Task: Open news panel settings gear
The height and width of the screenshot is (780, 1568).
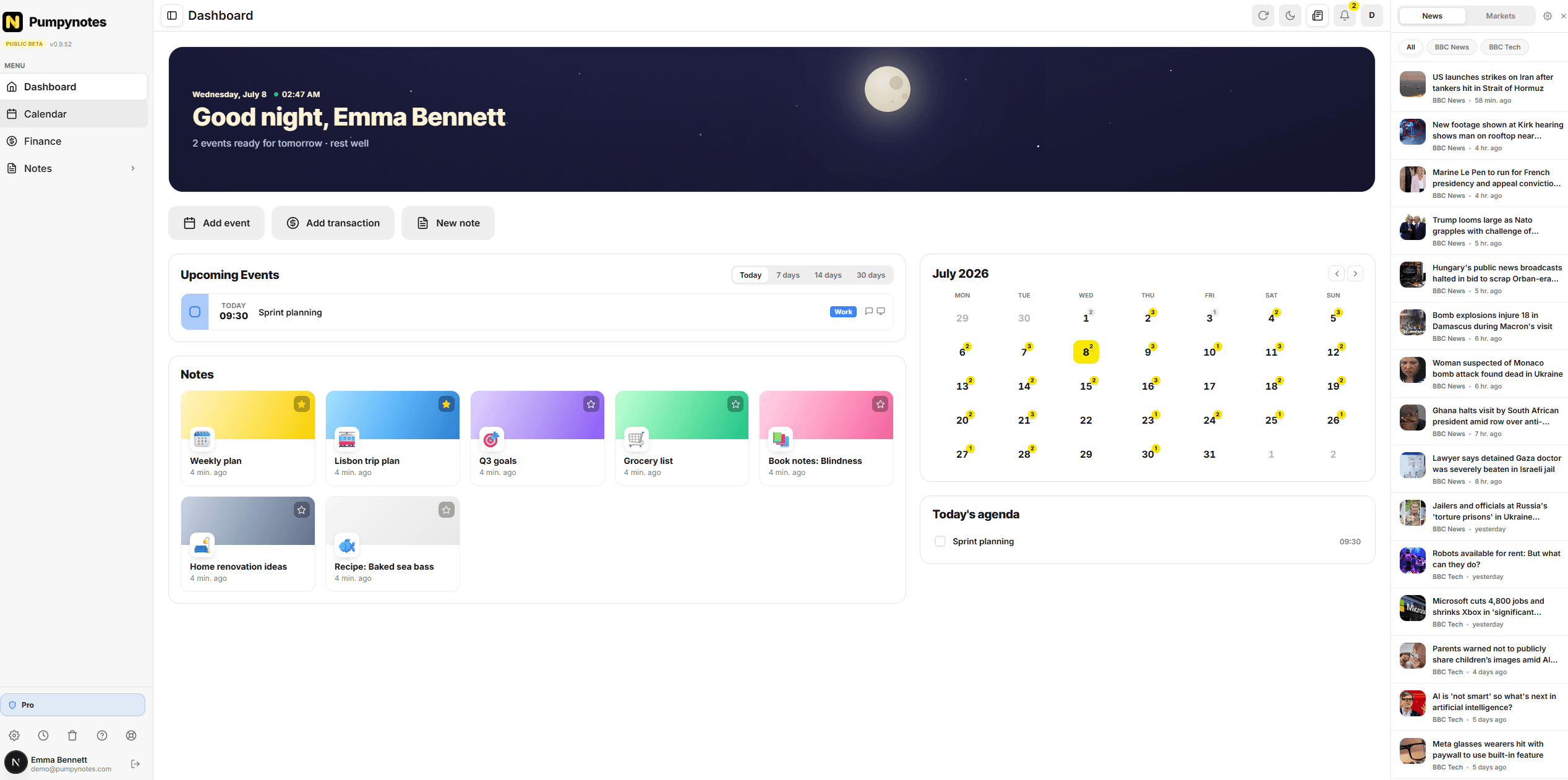Action: click(x=1548, y=16)
